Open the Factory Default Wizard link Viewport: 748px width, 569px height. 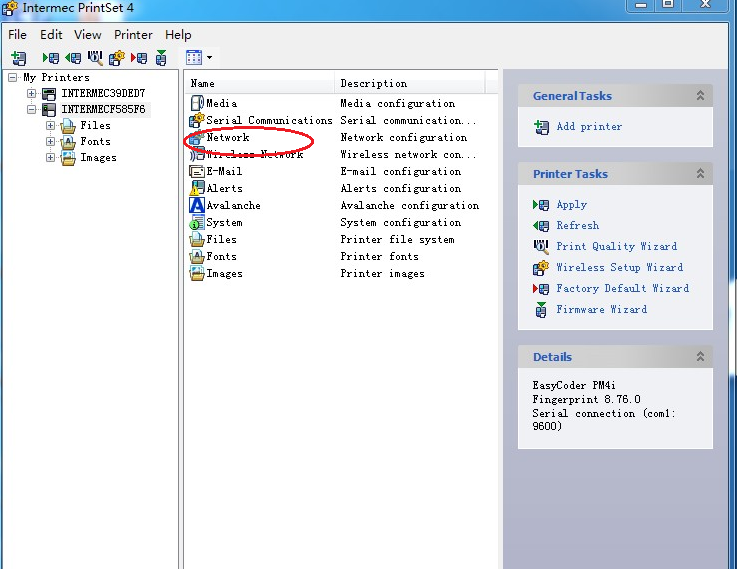pos(623,288)
